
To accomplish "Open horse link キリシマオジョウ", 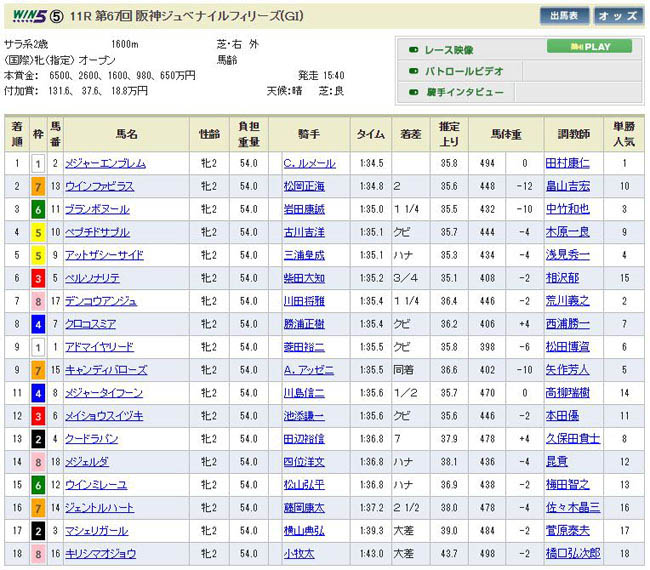I will (x=102, y=553).
